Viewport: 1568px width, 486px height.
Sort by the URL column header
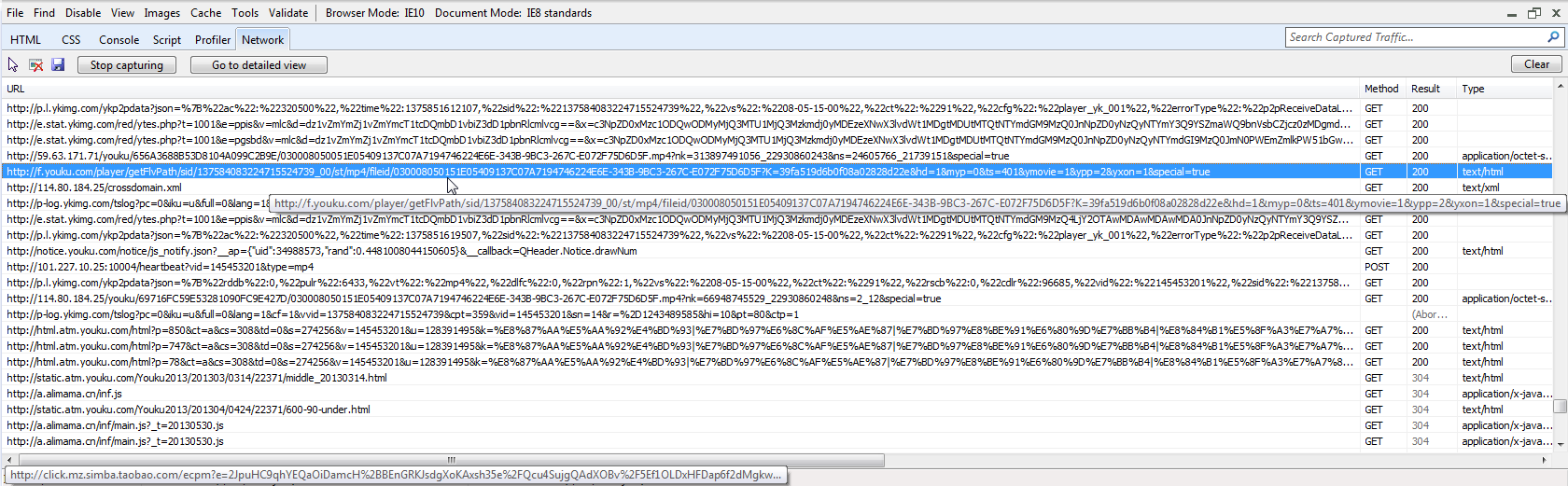point(680,89)
